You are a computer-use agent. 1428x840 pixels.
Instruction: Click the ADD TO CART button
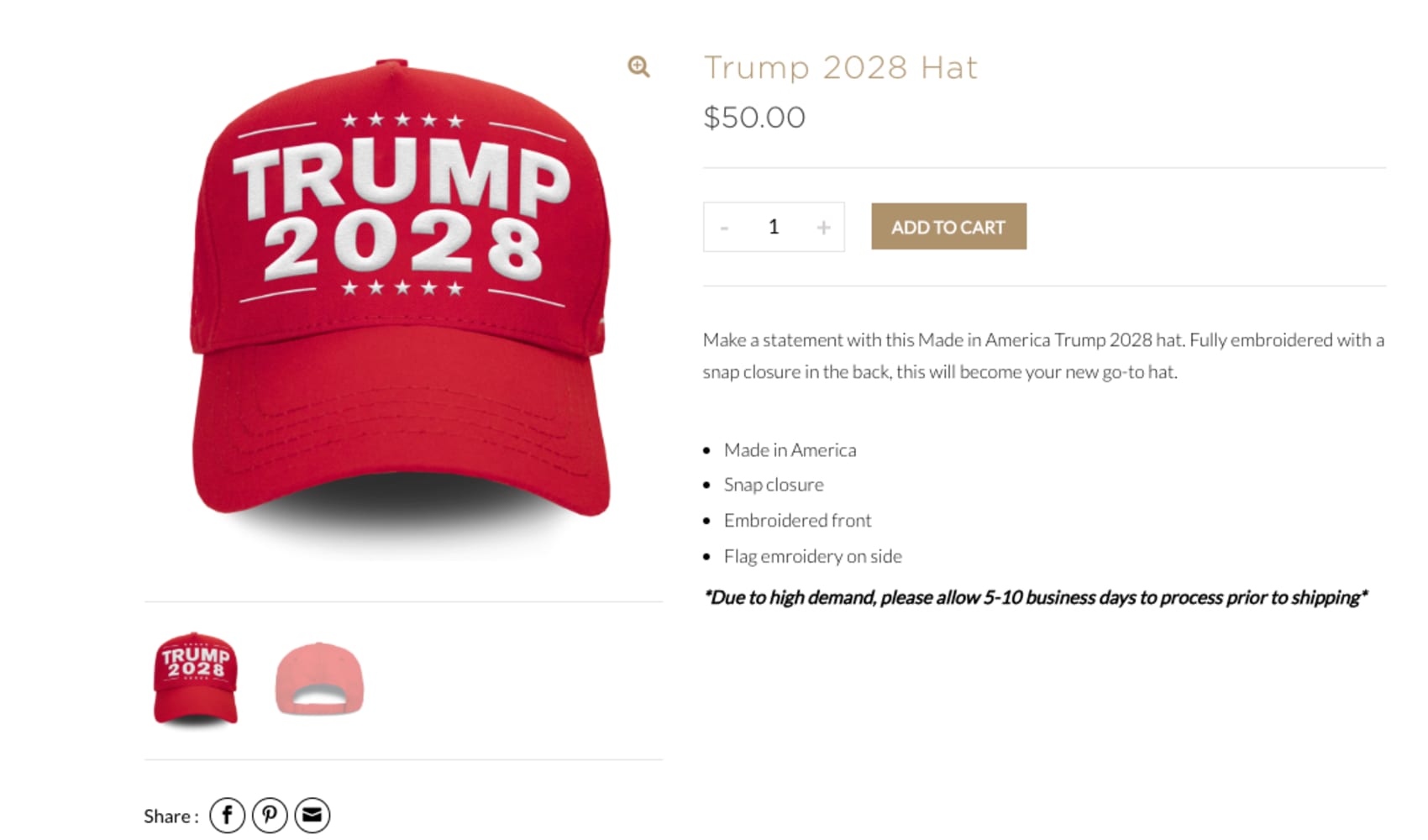click(948, 226)
